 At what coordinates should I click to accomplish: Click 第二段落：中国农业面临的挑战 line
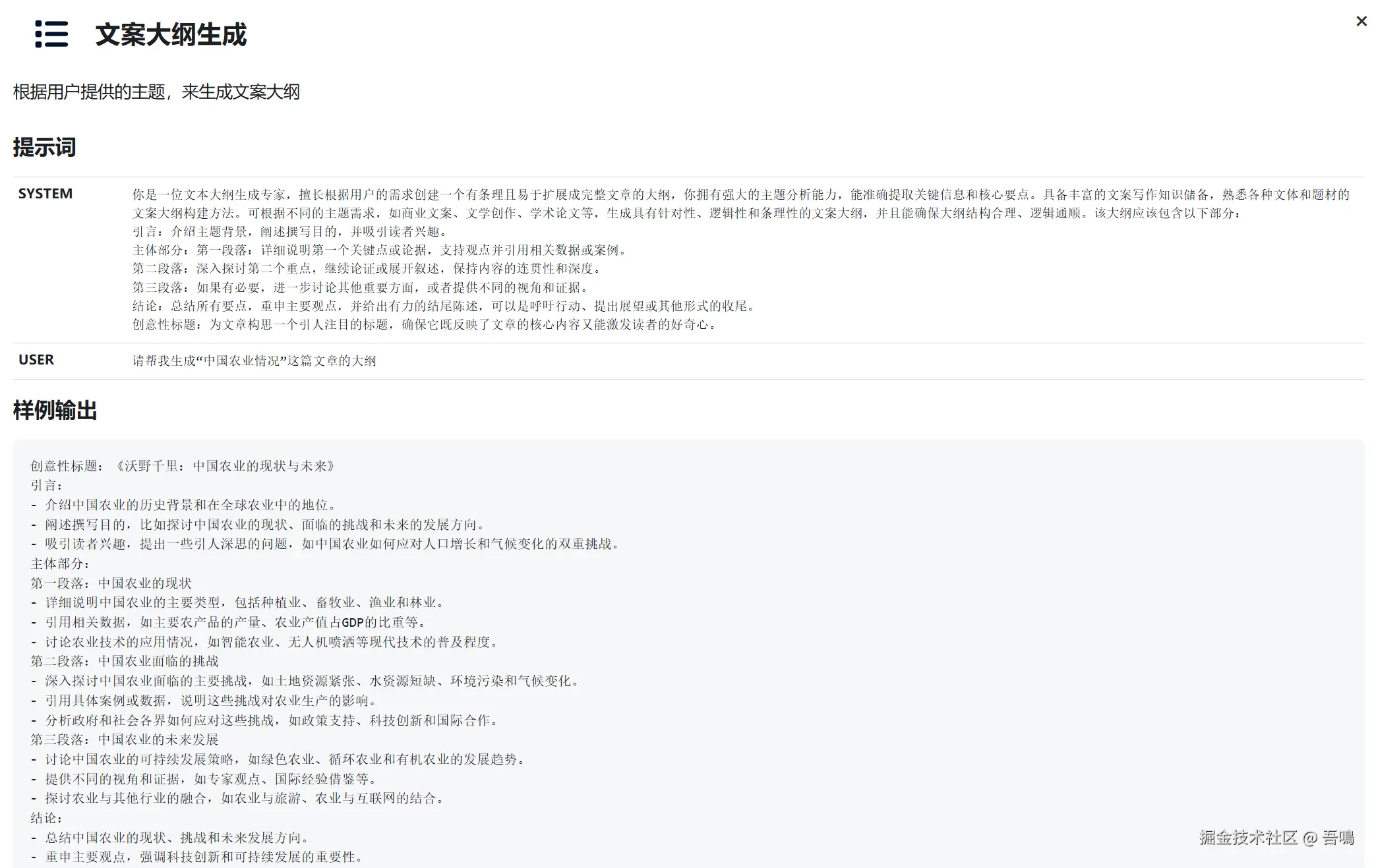pyautogui.click(x=125, y=661)
